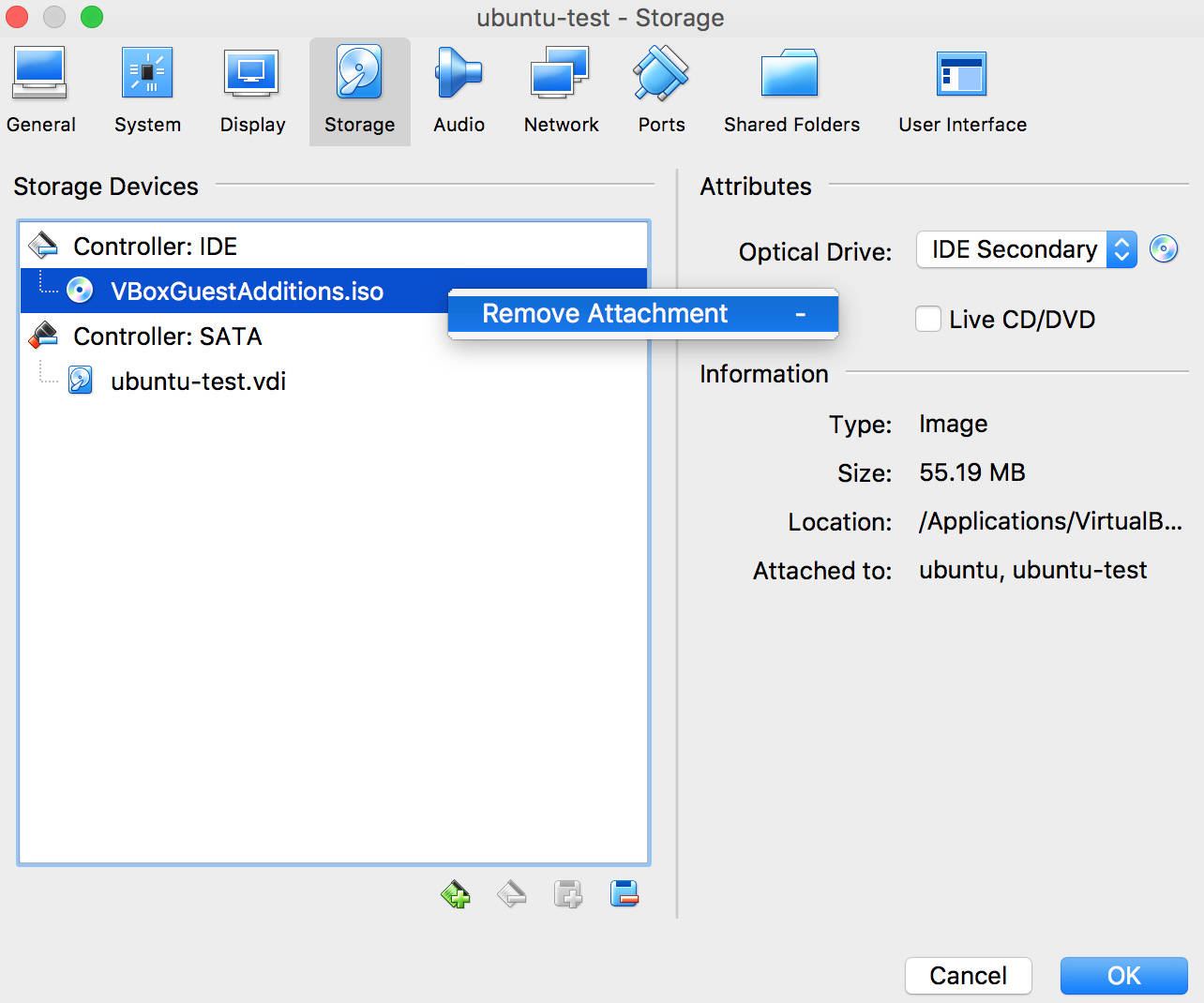Open the General settings icon

pyautogui.click(x=39, y=74)
